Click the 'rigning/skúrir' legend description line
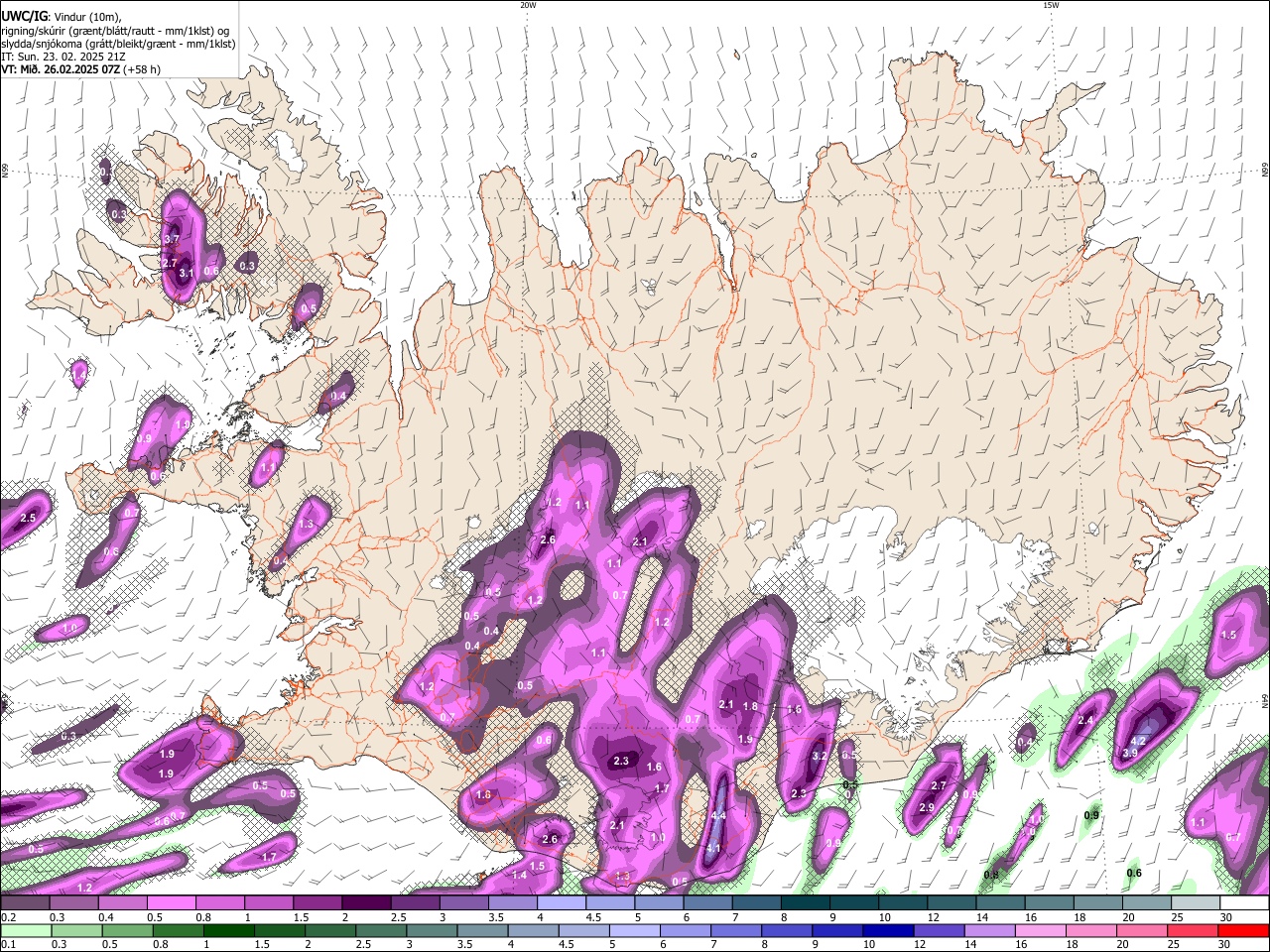This screenshot has width=1270, height=952. coord(115,31)
